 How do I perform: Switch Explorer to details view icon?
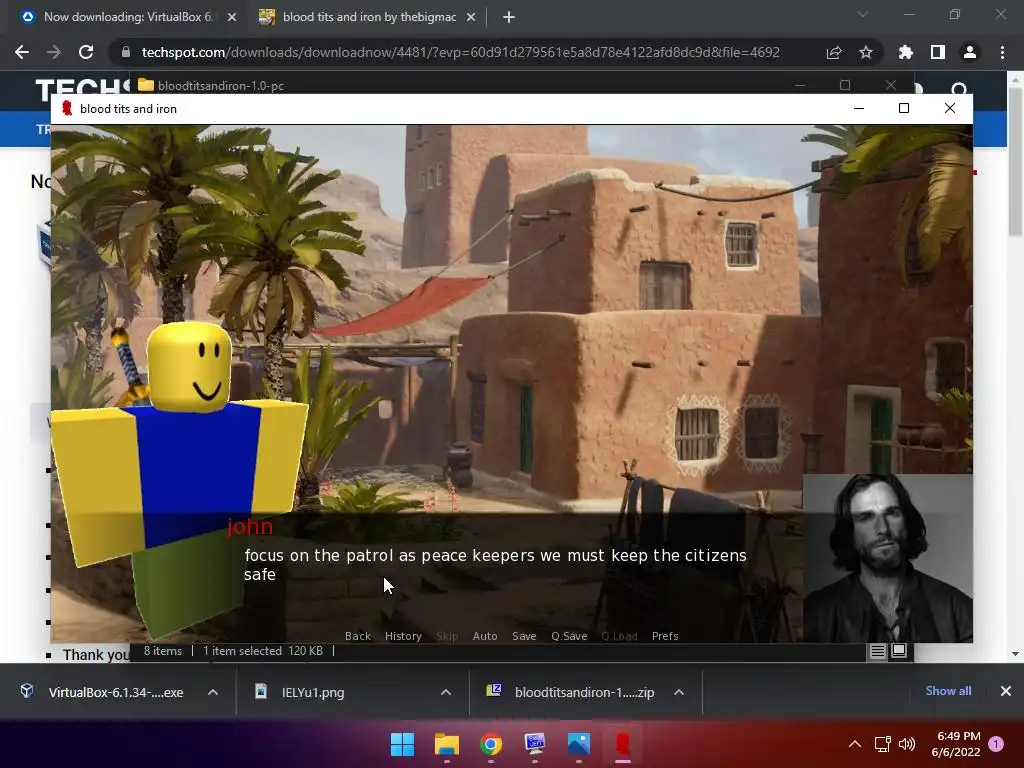pyautogui.click(x=878, y=651)
